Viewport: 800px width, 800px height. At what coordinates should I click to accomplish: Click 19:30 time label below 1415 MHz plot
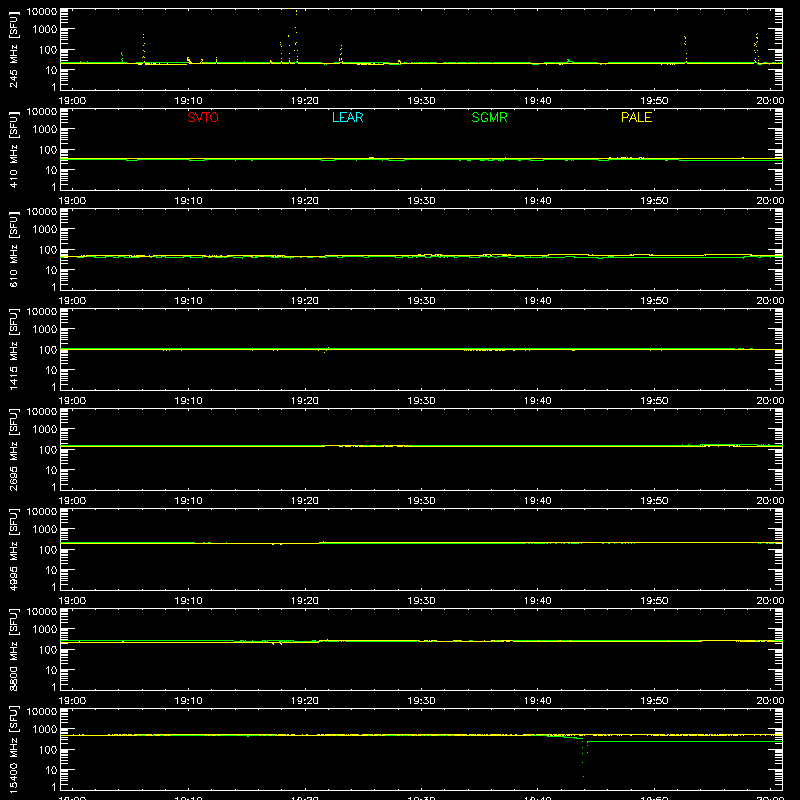tap(421, 401)
